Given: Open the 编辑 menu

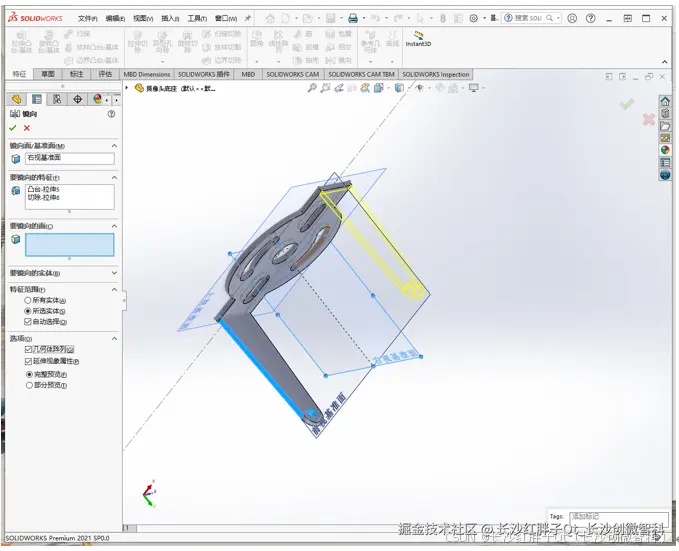Looking at the screenshot, I should (115, 19).
